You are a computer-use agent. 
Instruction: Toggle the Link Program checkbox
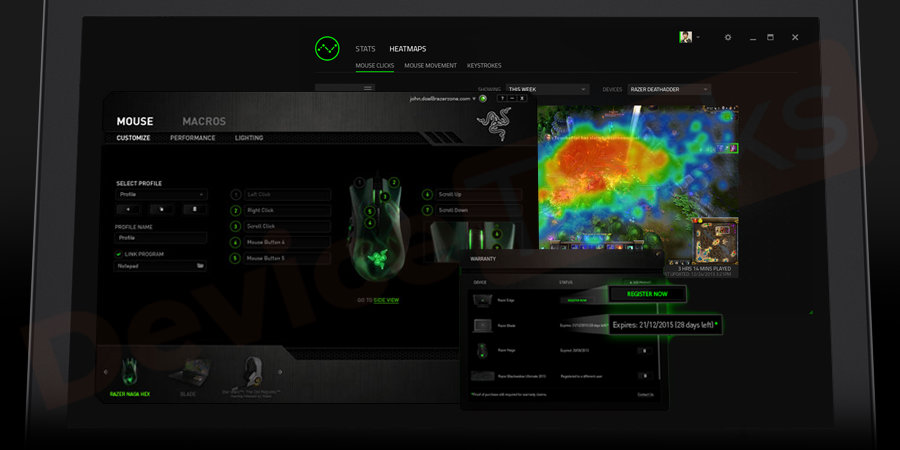(119, 254)
